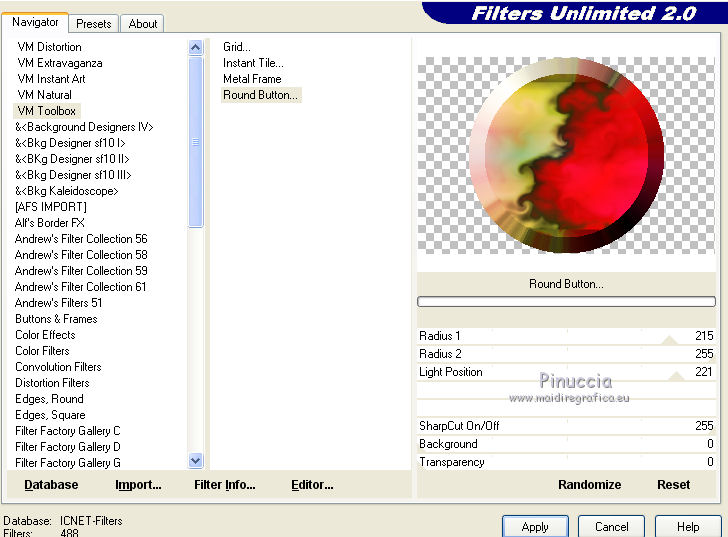The width and height of the screenshot is (728, 537).
Task: Click the Database button
Action: (x=51, y=485)
